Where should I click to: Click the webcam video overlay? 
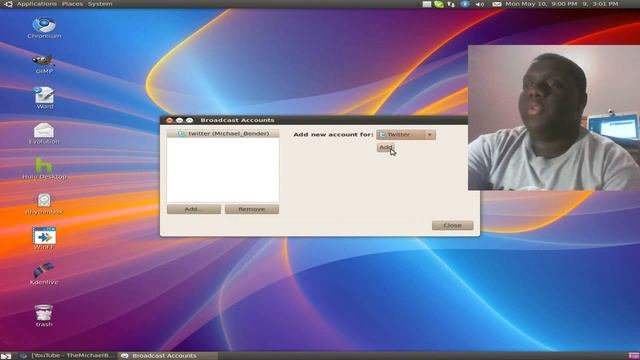click(x=554, y=118)
